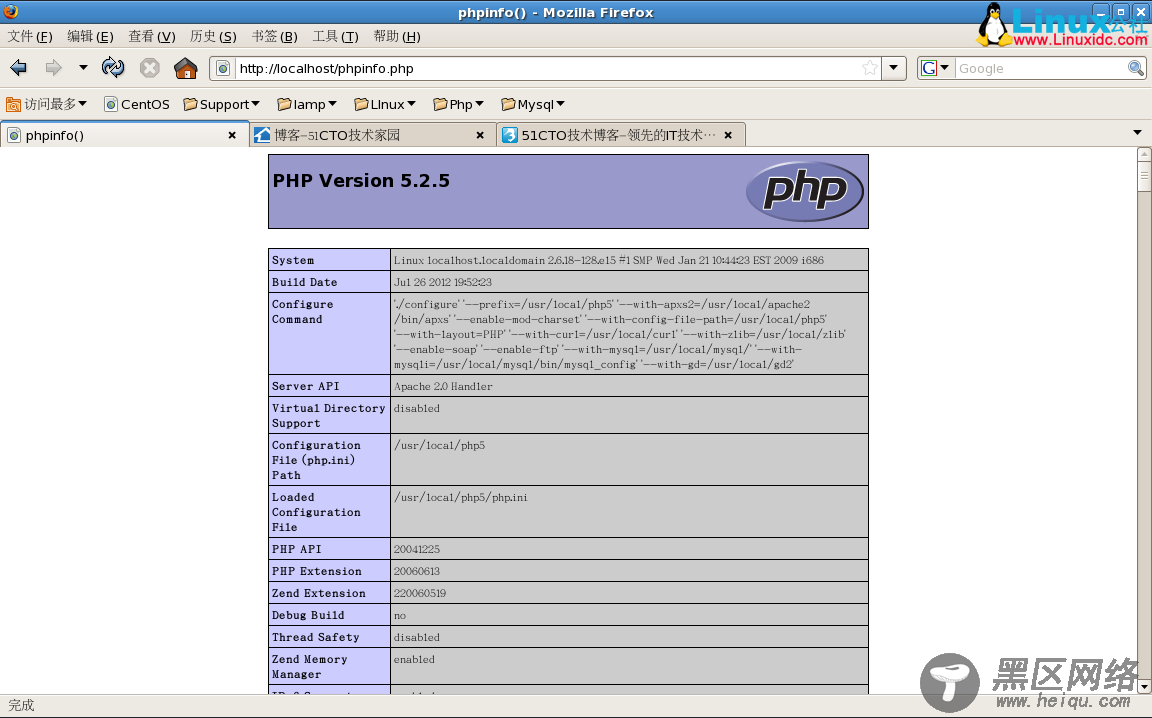
Task: Close the phpinfo() tab
Action: coord(232,135)
